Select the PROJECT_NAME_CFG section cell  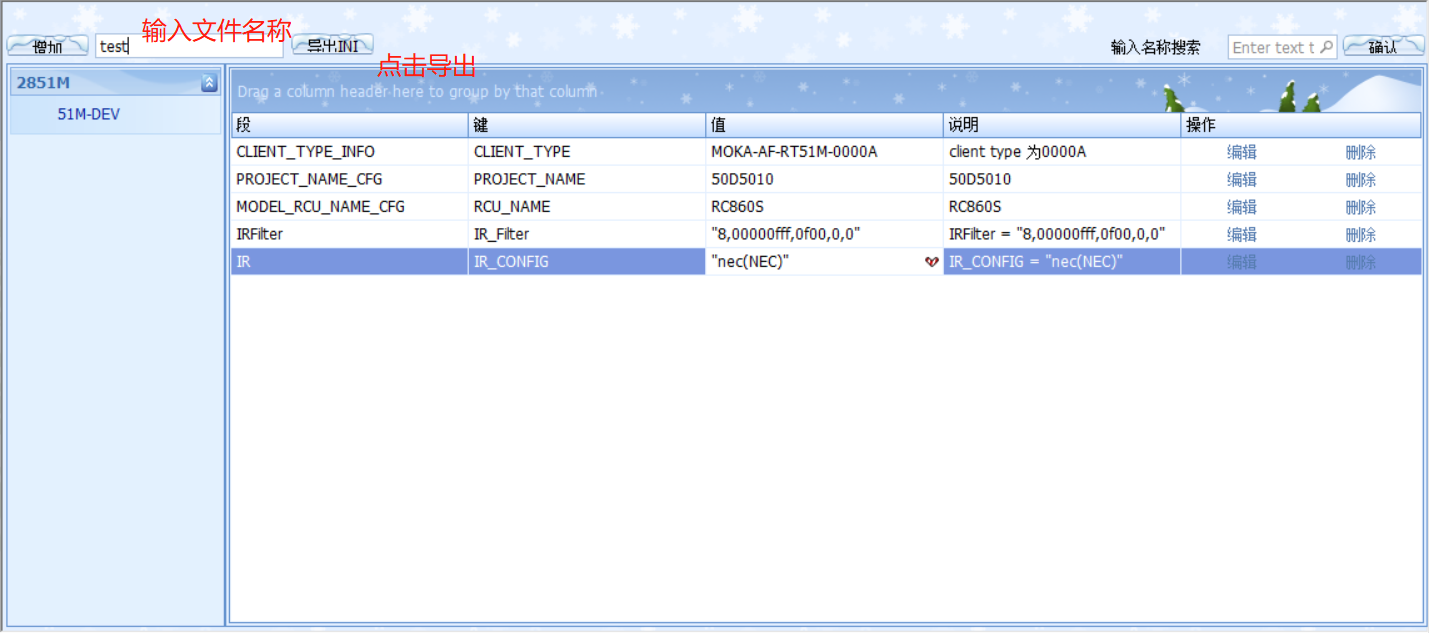point(349,180)
